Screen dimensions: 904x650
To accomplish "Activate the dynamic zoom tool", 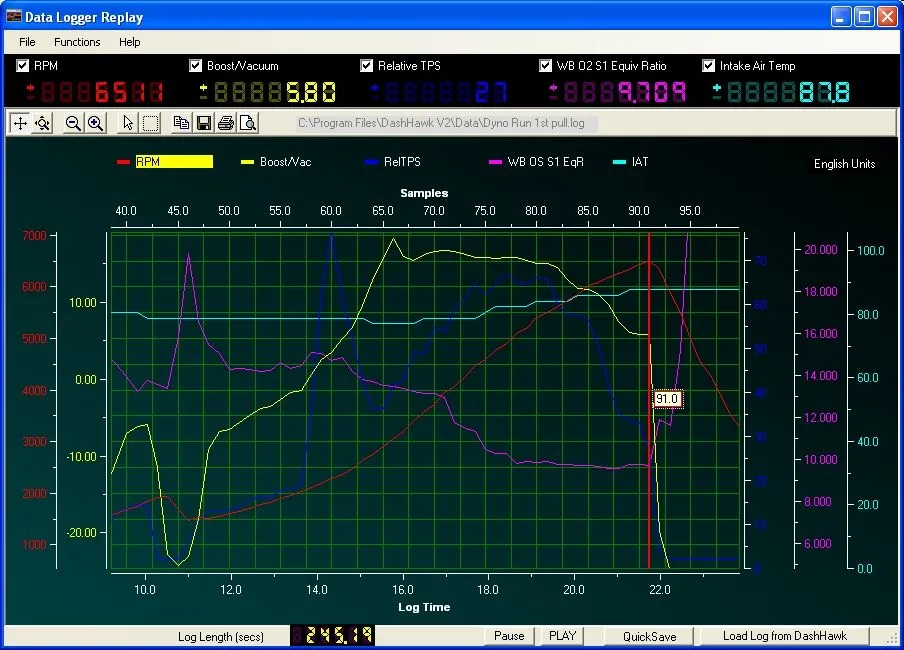I will pos(42,122).
